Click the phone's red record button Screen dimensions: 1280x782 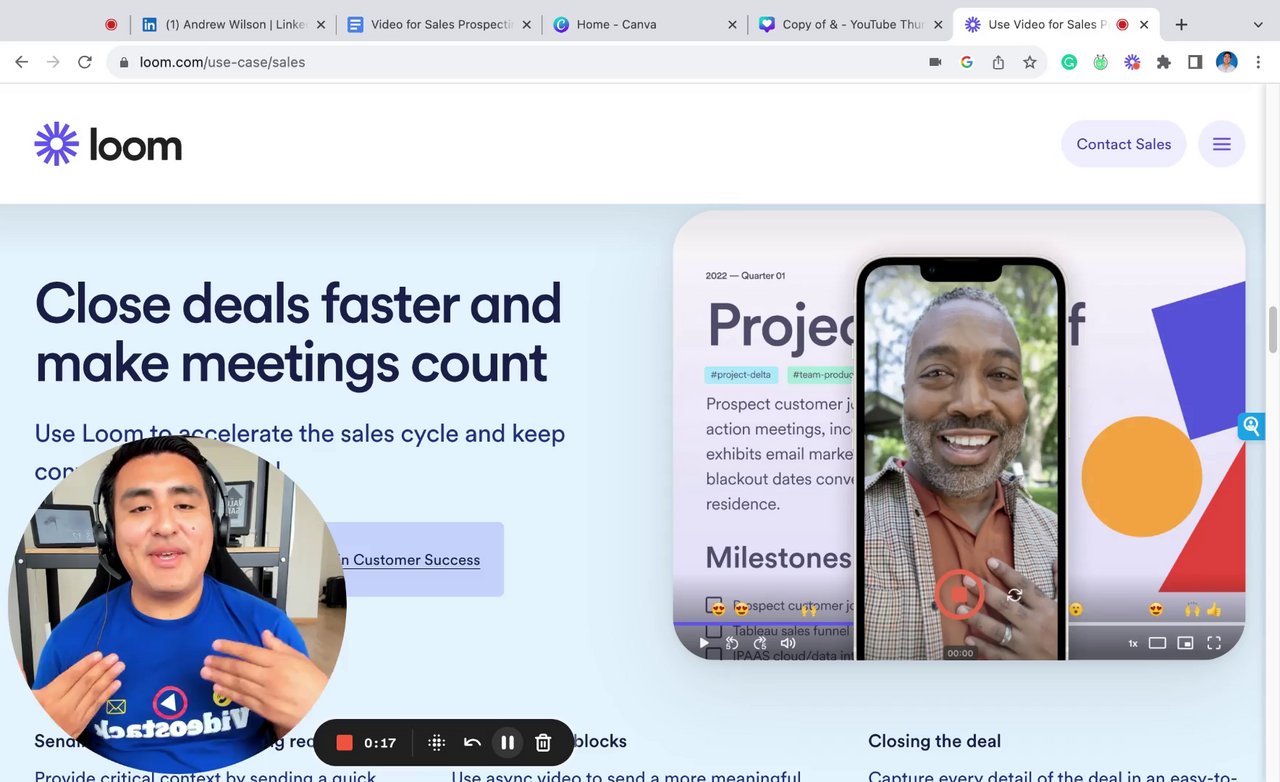click(x=959, y=594)
